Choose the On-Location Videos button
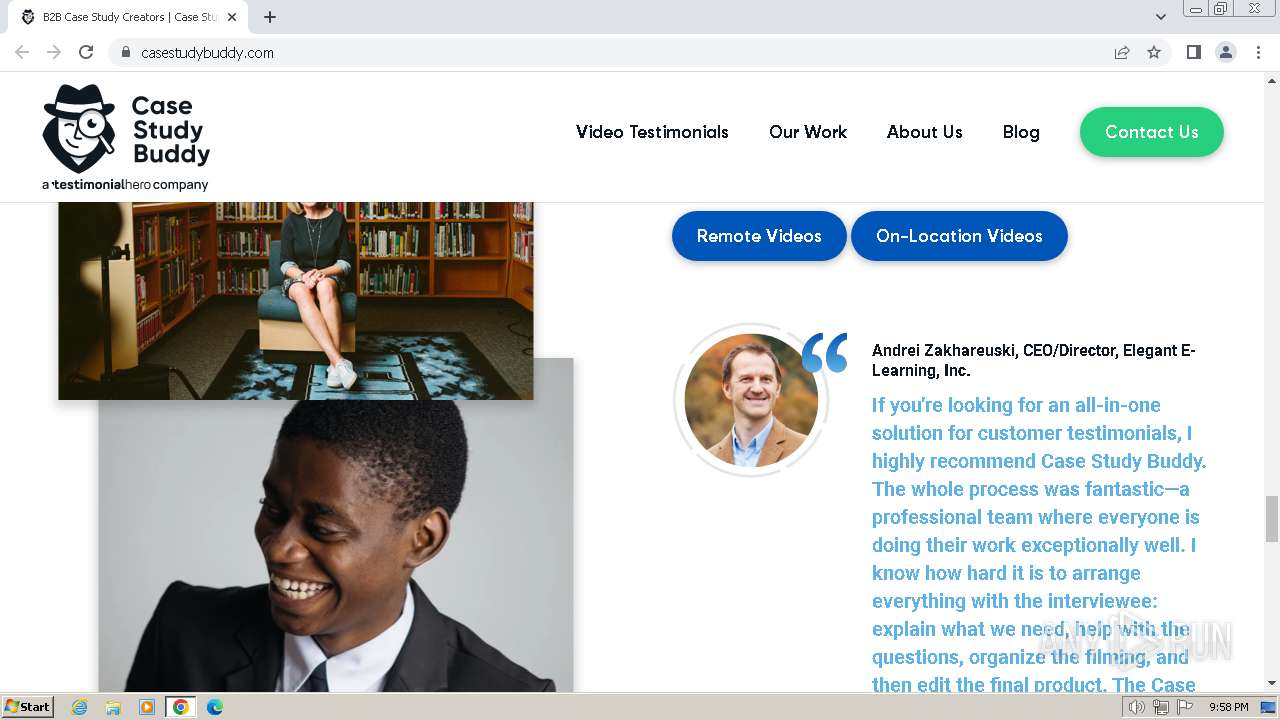The height and width of the screenshot is (720, 1280). tap(959, 236)
